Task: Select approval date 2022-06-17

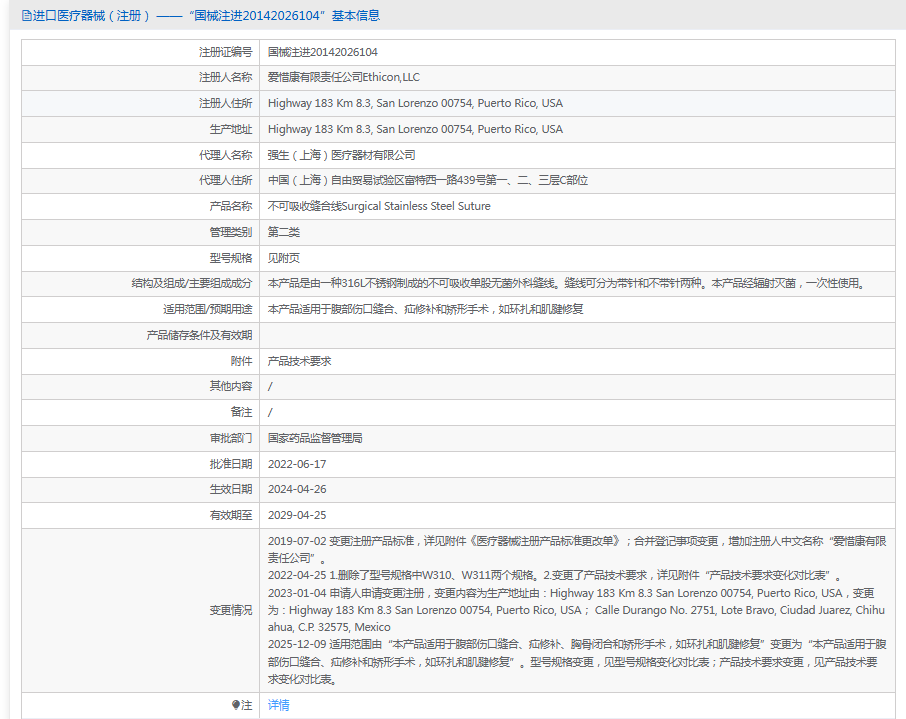Action: (x=297, y=464)
